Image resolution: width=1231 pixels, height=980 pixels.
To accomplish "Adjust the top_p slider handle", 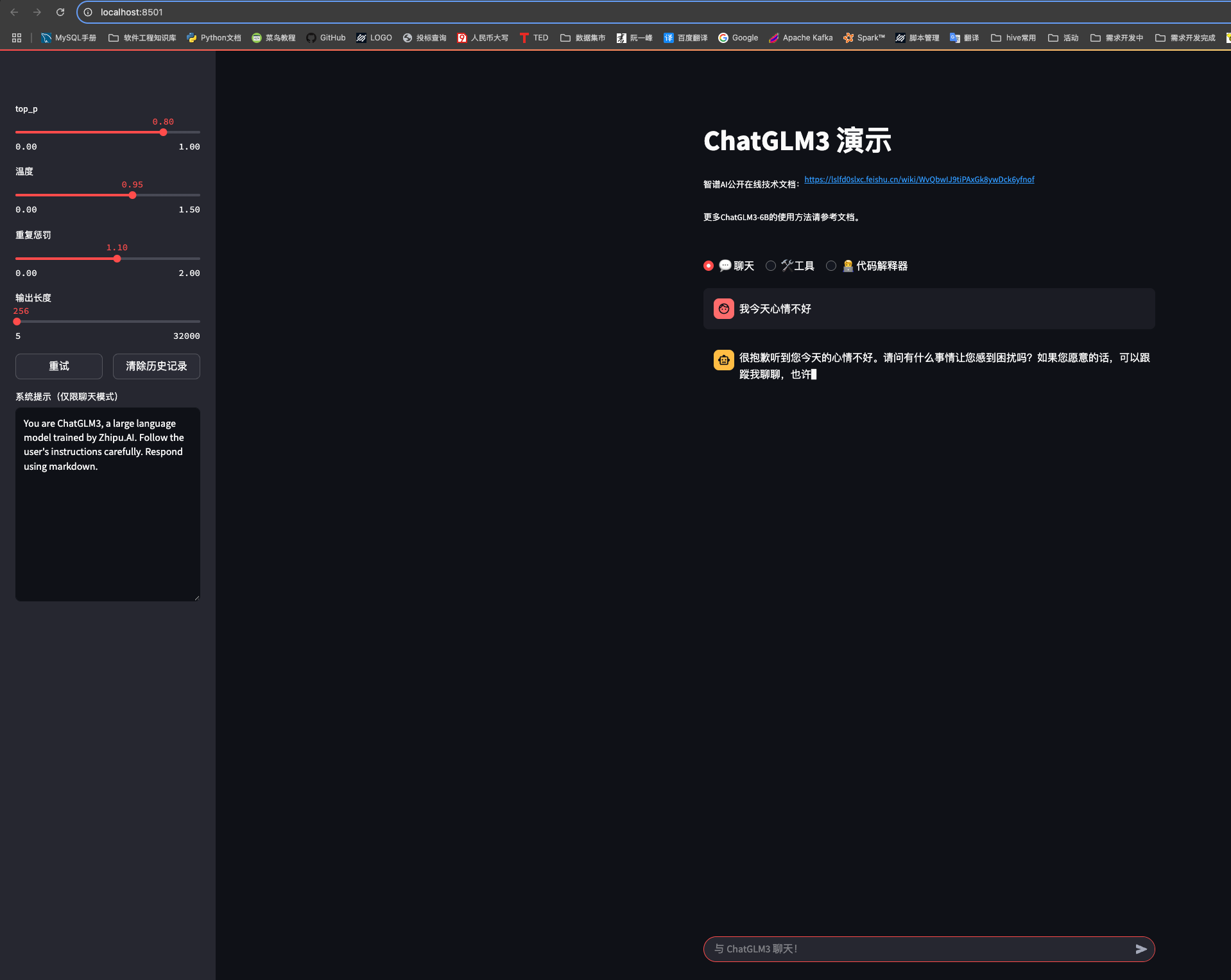I will [x=163, y=132].
